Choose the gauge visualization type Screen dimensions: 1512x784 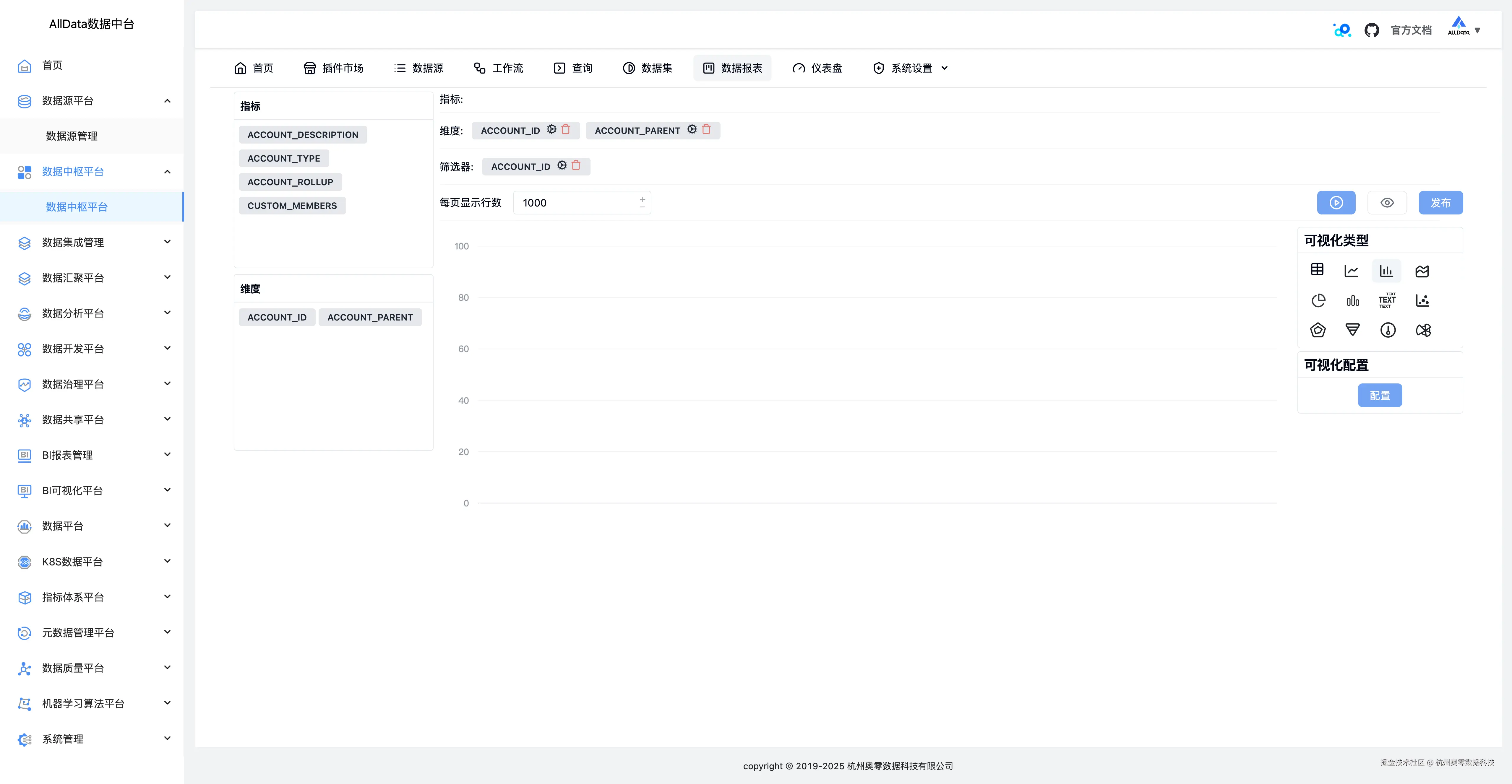point(1388,330)
